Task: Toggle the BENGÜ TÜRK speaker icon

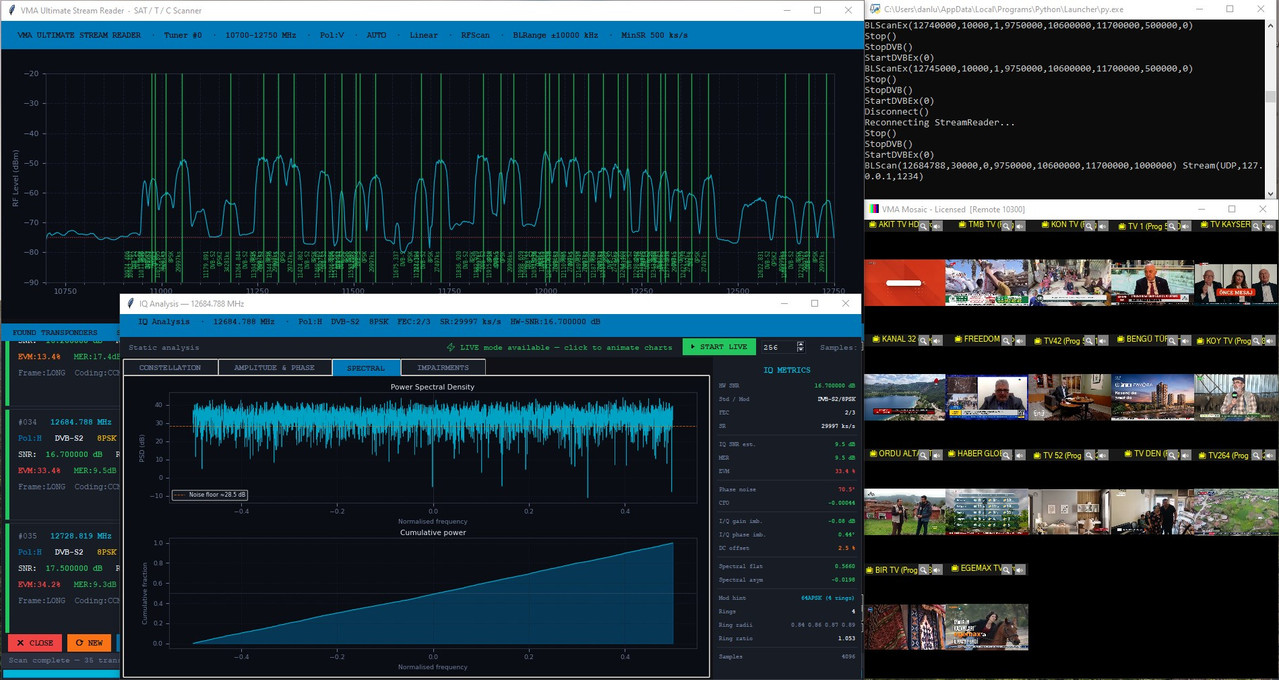Action: pyautogui.click(x=1186, y=341)
